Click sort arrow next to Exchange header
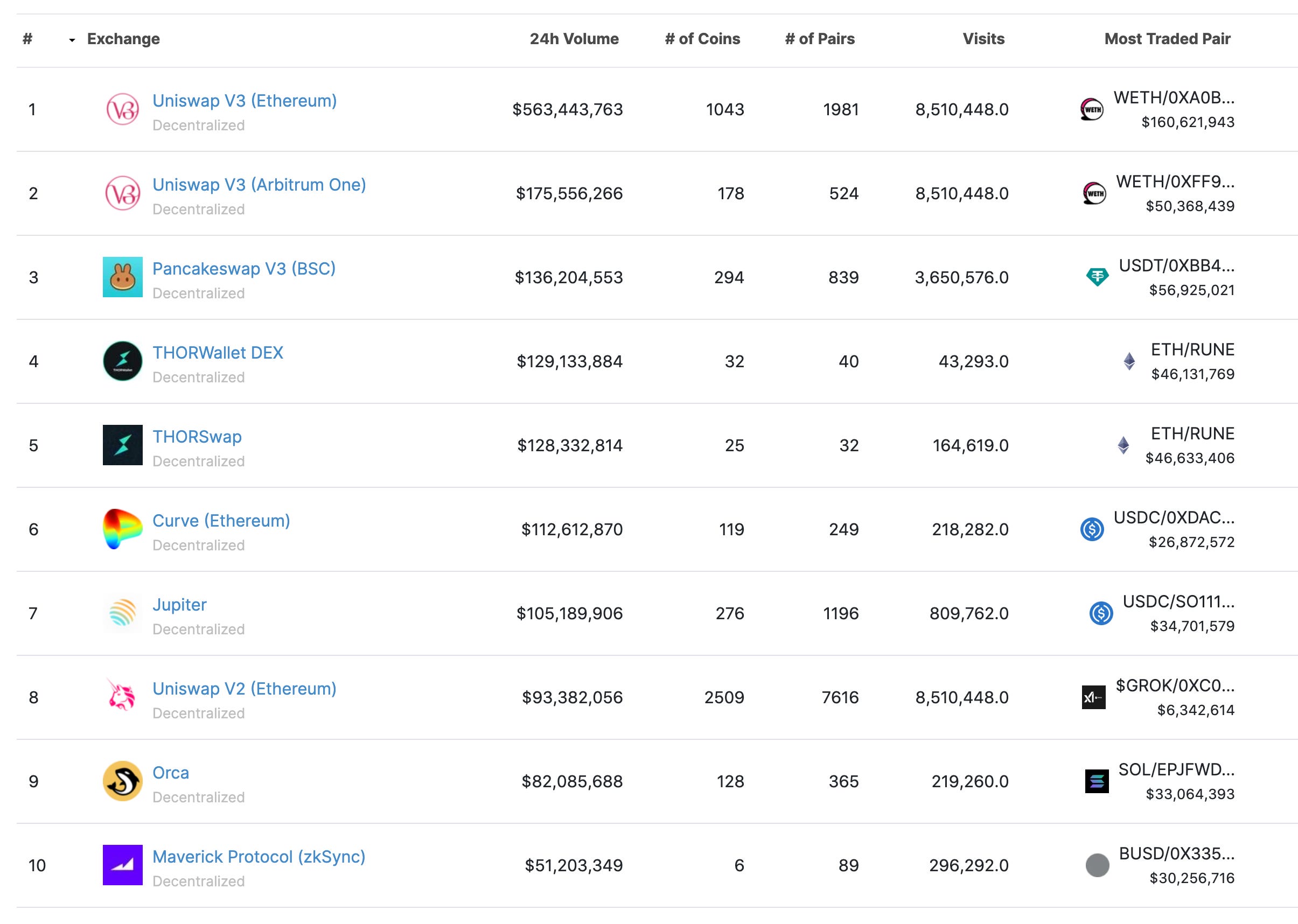The image size is (1298, 924). tap(72, 40)
